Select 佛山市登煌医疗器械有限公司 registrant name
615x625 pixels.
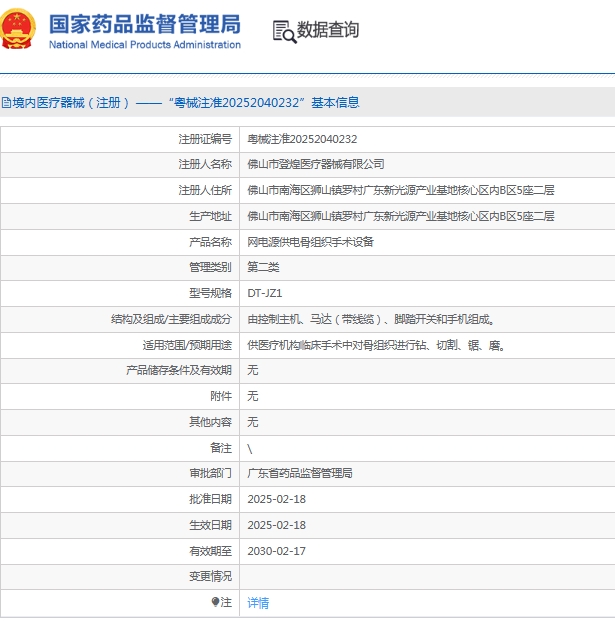tap(316, 164)
